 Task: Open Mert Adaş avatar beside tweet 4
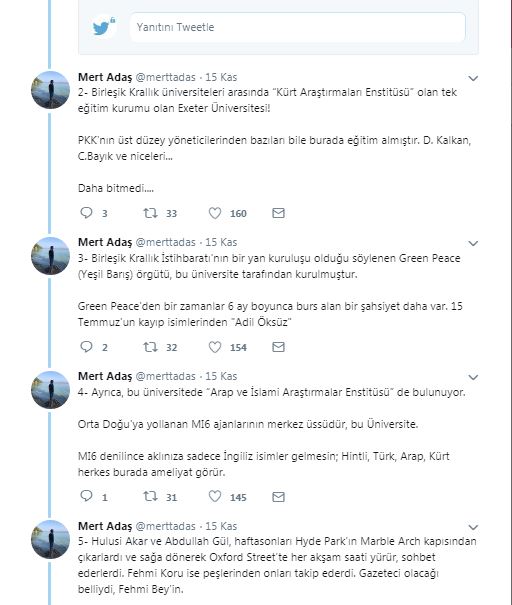(x=50, y=390)
